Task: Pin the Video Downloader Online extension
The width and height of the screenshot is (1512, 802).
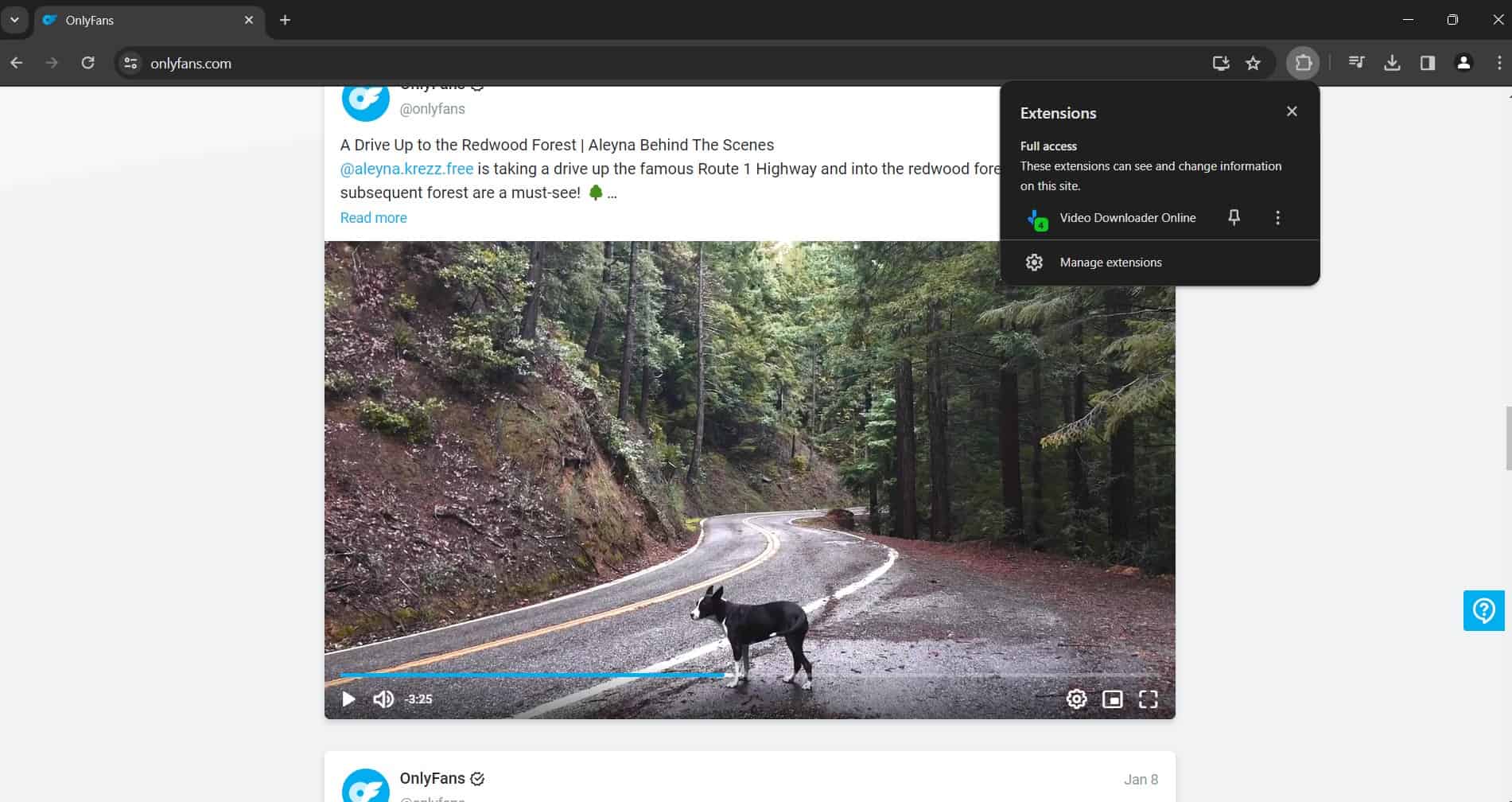Action: click(x=1234, y=217)
